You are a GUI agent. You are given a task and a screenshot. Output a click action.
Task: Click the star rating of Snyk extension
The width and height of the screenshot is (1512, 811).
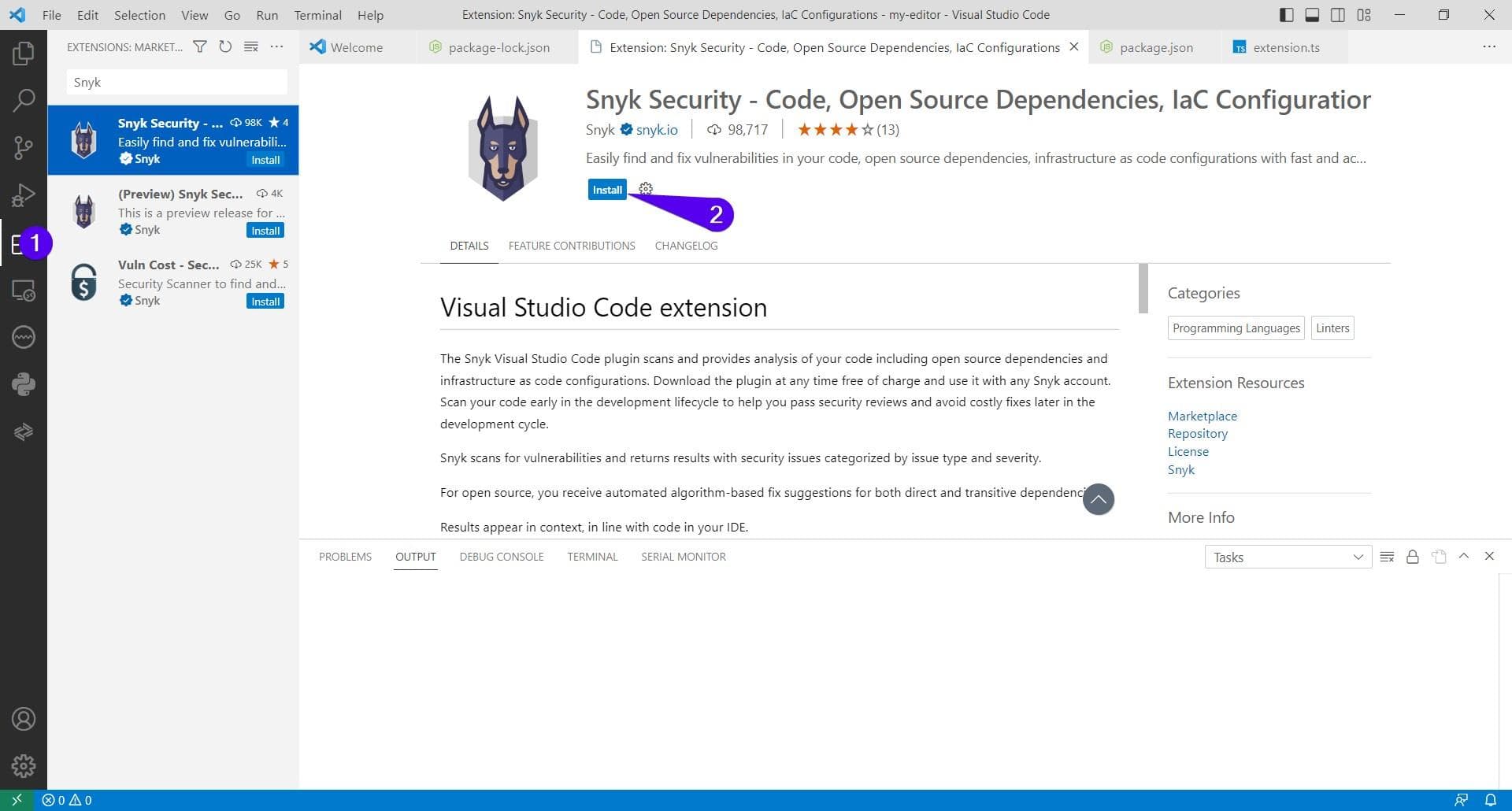point(847,130)
